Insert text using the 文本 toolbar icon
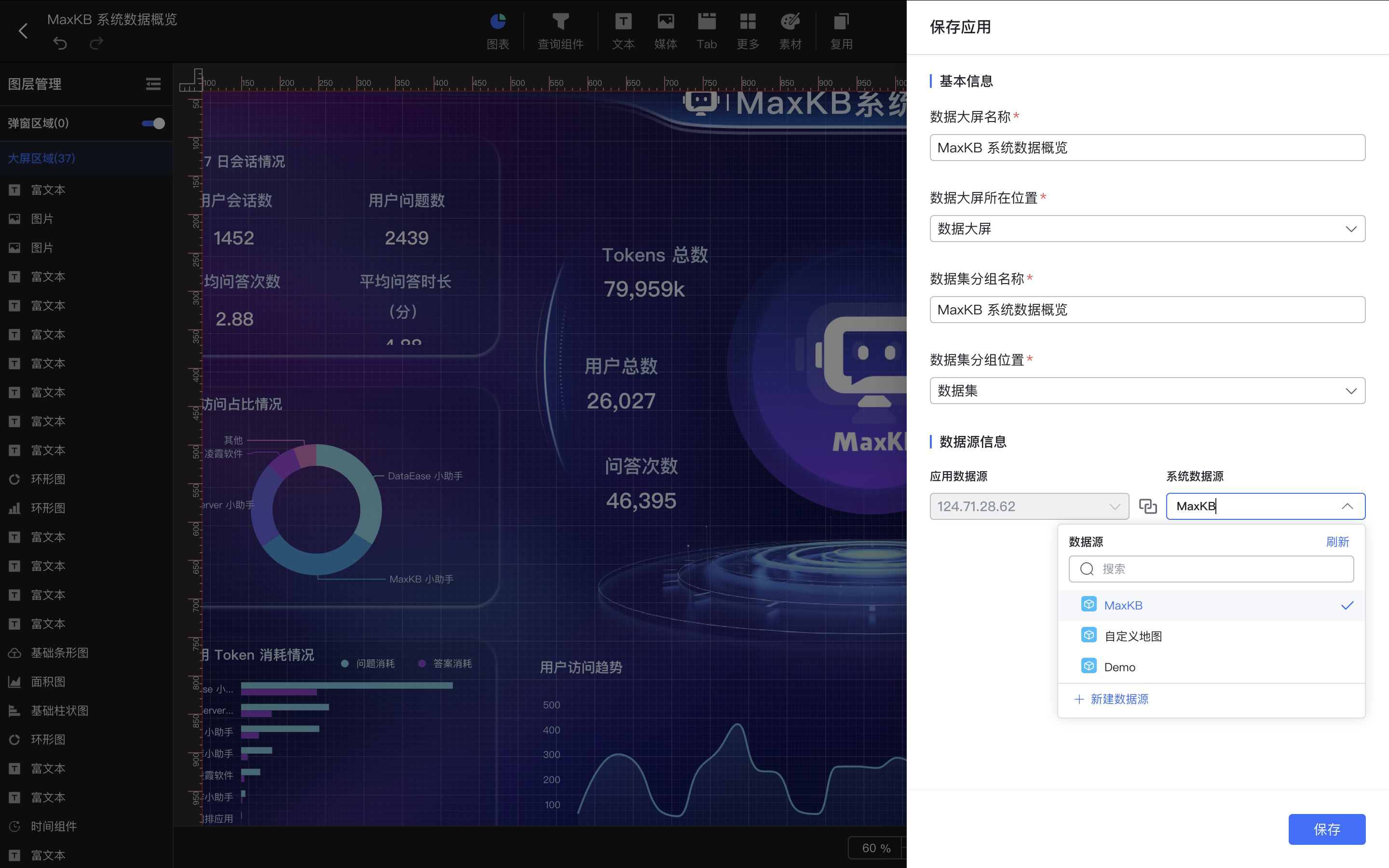This screenshot has width=1389, height=868. 622,30
